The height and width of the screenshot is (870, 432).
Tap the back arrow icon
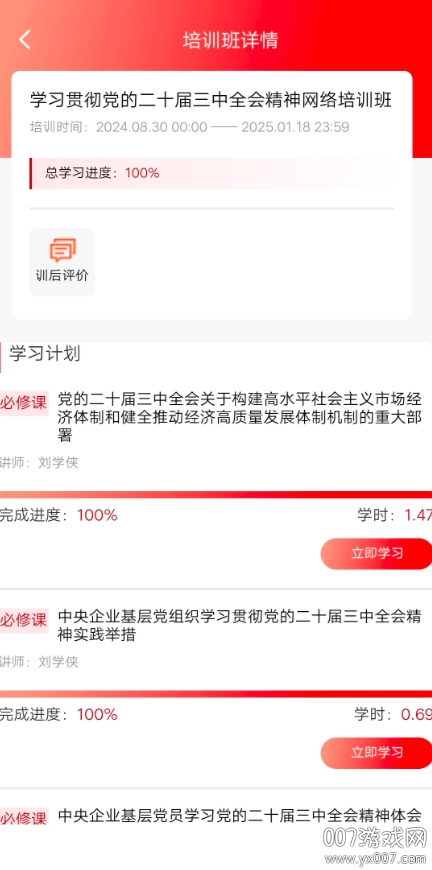click(x=25, y=40)
